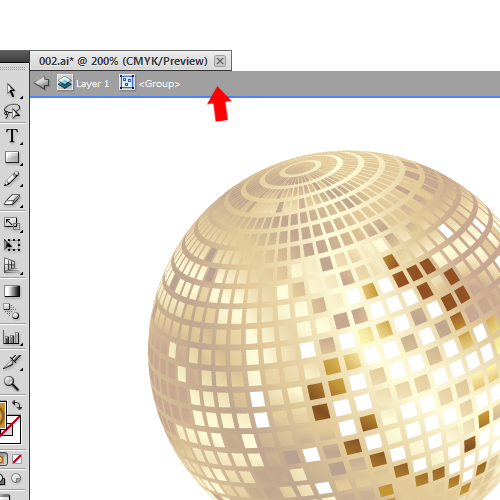Select the Perspective Grid tool

click(11, 266)
